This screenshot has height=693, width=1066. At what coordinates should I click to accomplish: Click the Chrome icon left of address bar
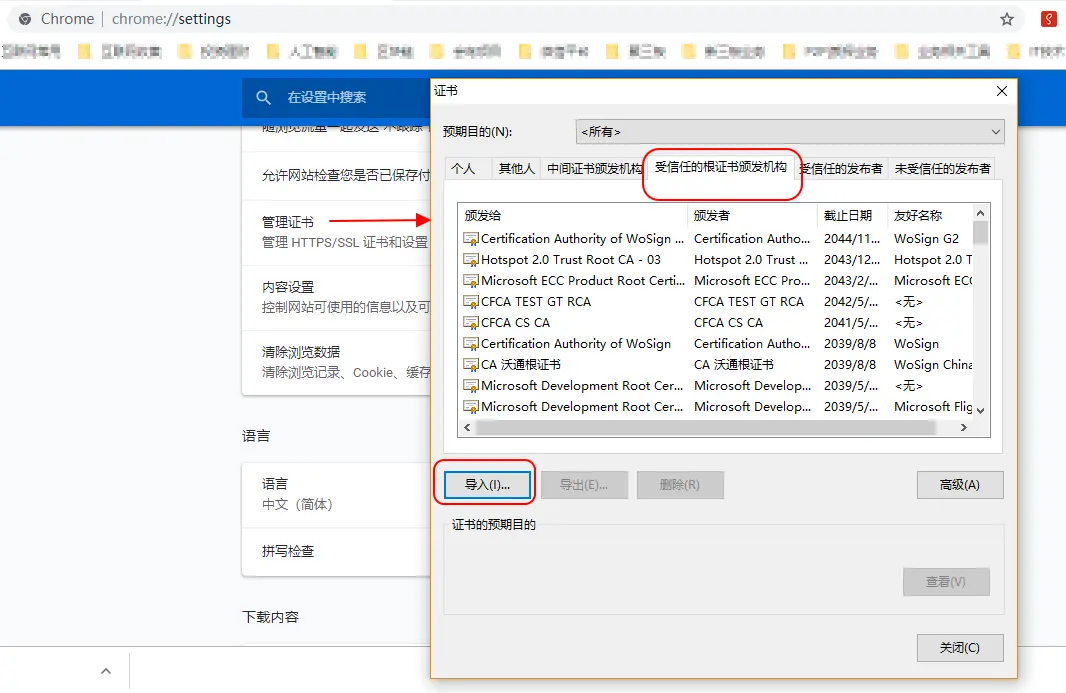coord(25,19)
